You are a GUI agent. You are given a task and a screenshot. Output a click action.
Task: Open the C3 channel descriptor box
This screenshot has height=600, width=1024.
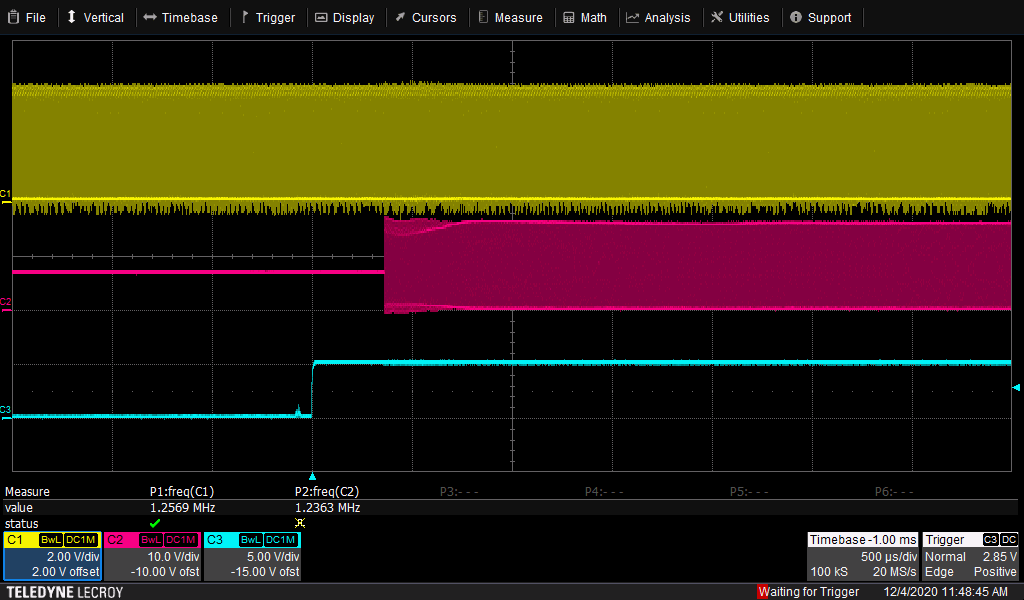[x=251, y=556]
